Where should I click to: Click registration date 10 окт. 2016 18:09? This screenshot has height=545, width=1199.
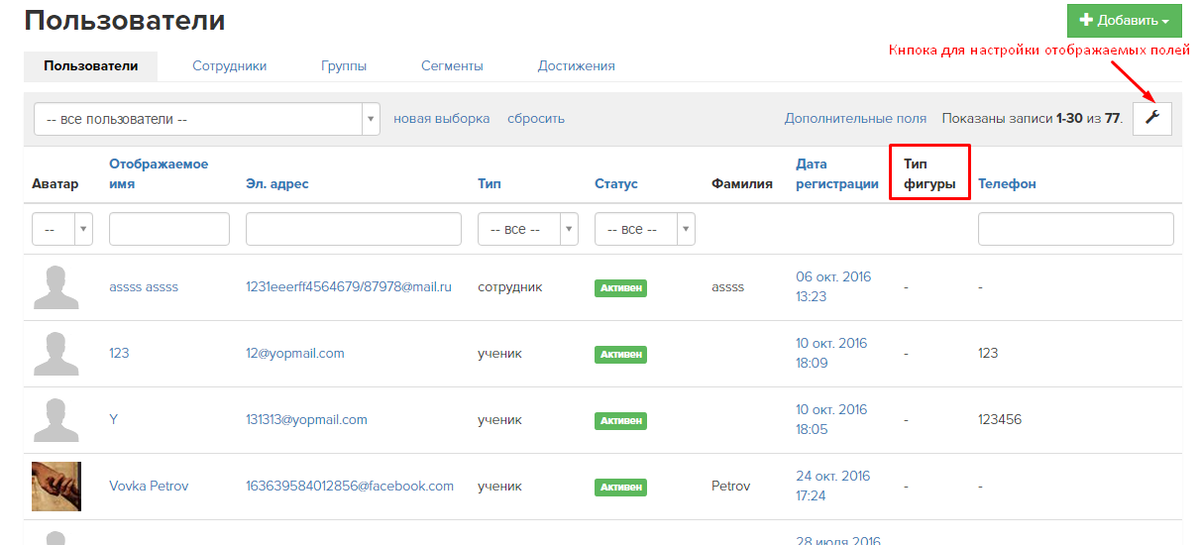[832, 353]
